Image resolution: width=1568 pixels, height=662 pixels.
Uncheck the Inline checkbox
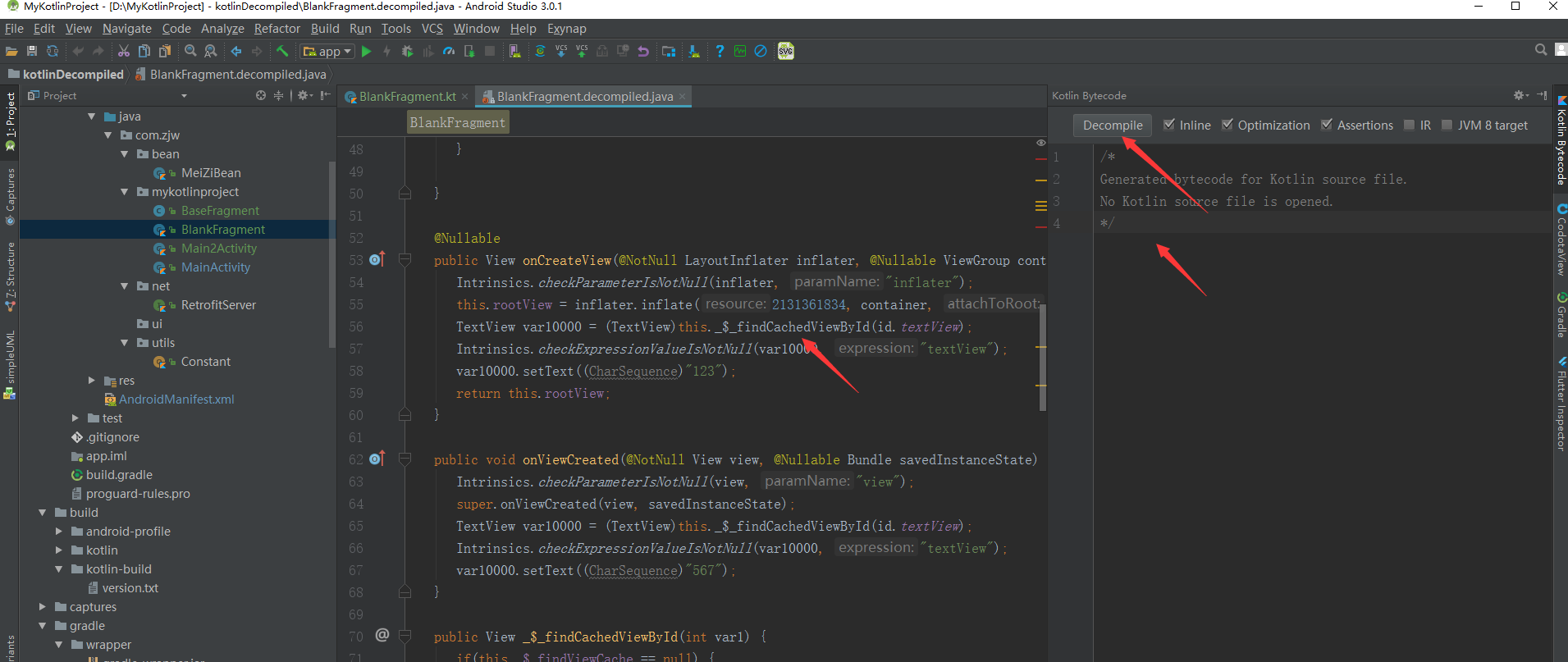click(1169, 125)
